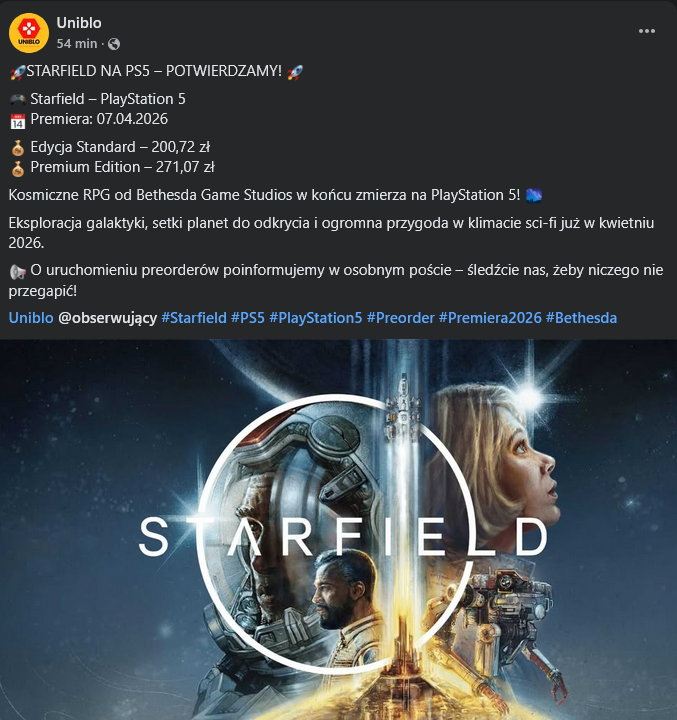
Task: Click the #Bethesda hashtag
Action: pyautogui.click(x=581, y=318)
